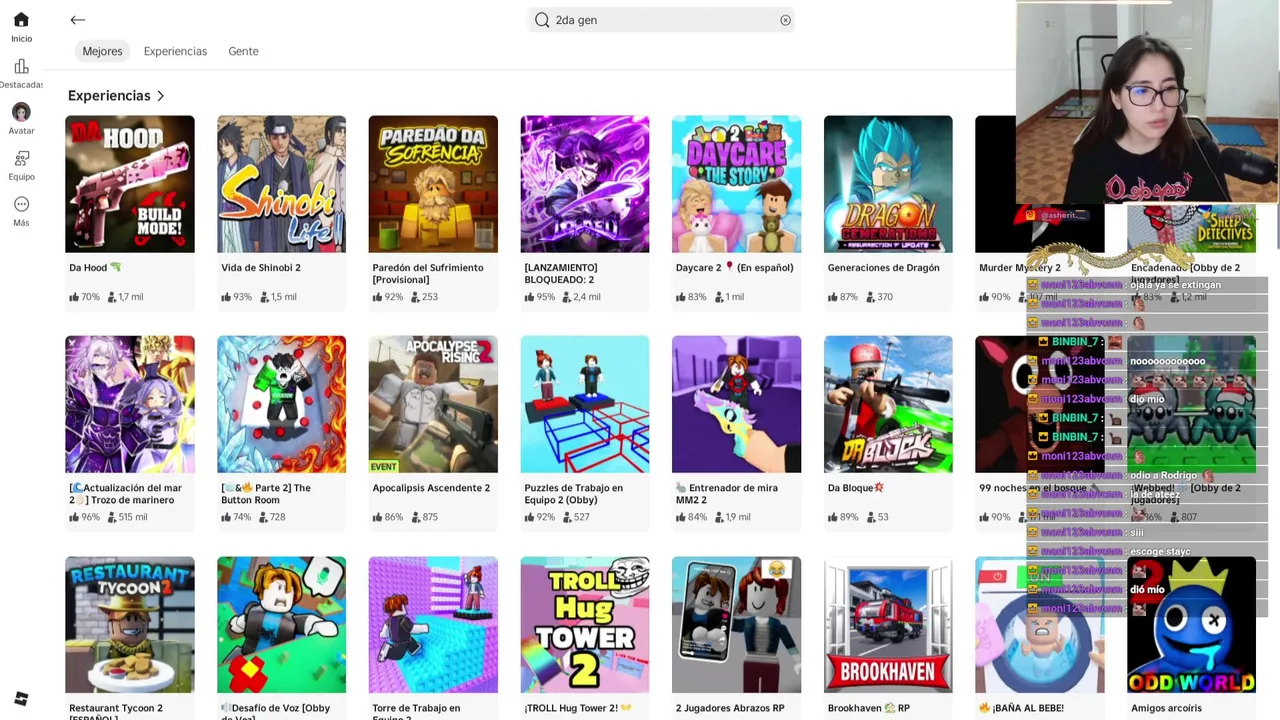The height and width of the screenshot is (720, 1280).
Task: Click '2,4 mil' players under BLOQUEADO: 2
Action: [x=582, y=297]
